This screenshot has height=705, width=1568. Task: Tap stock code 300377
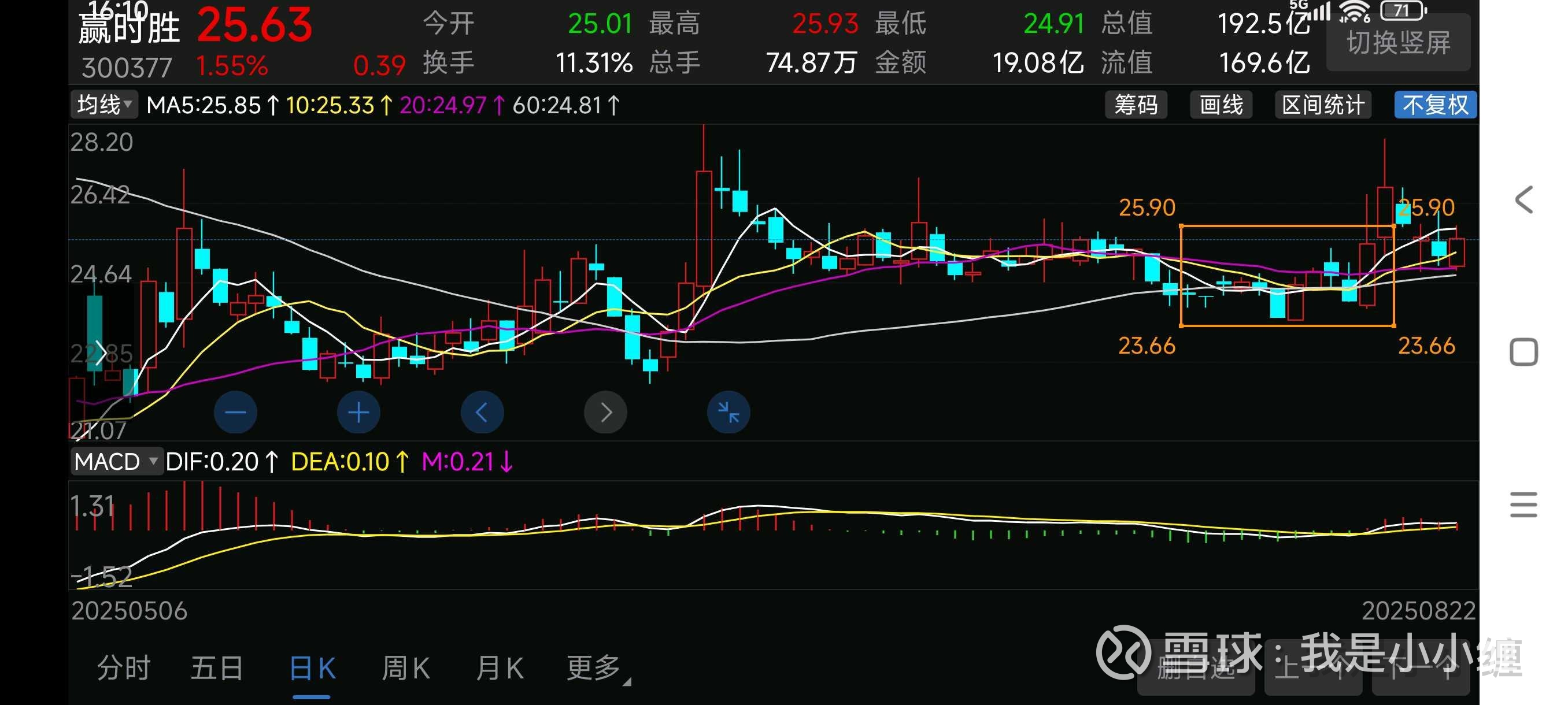(127, 67)
